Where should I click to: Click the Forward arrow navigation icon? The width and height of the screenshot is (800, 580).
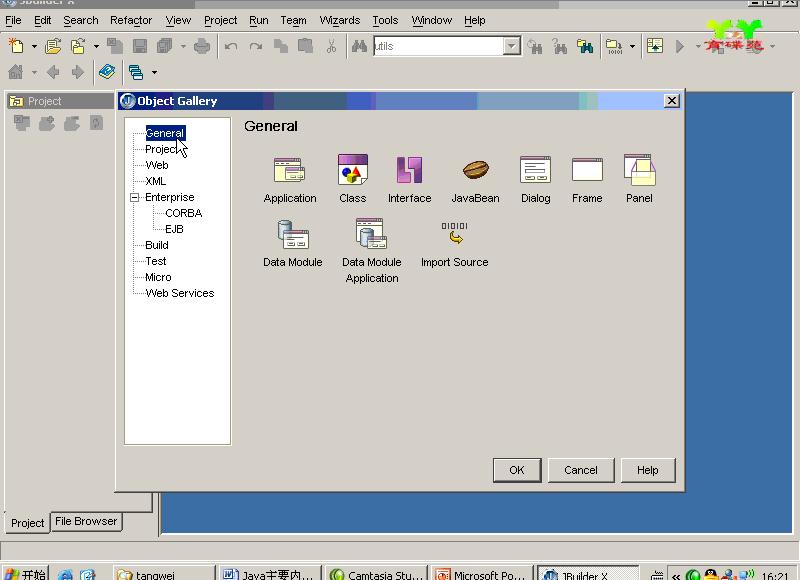78,72
